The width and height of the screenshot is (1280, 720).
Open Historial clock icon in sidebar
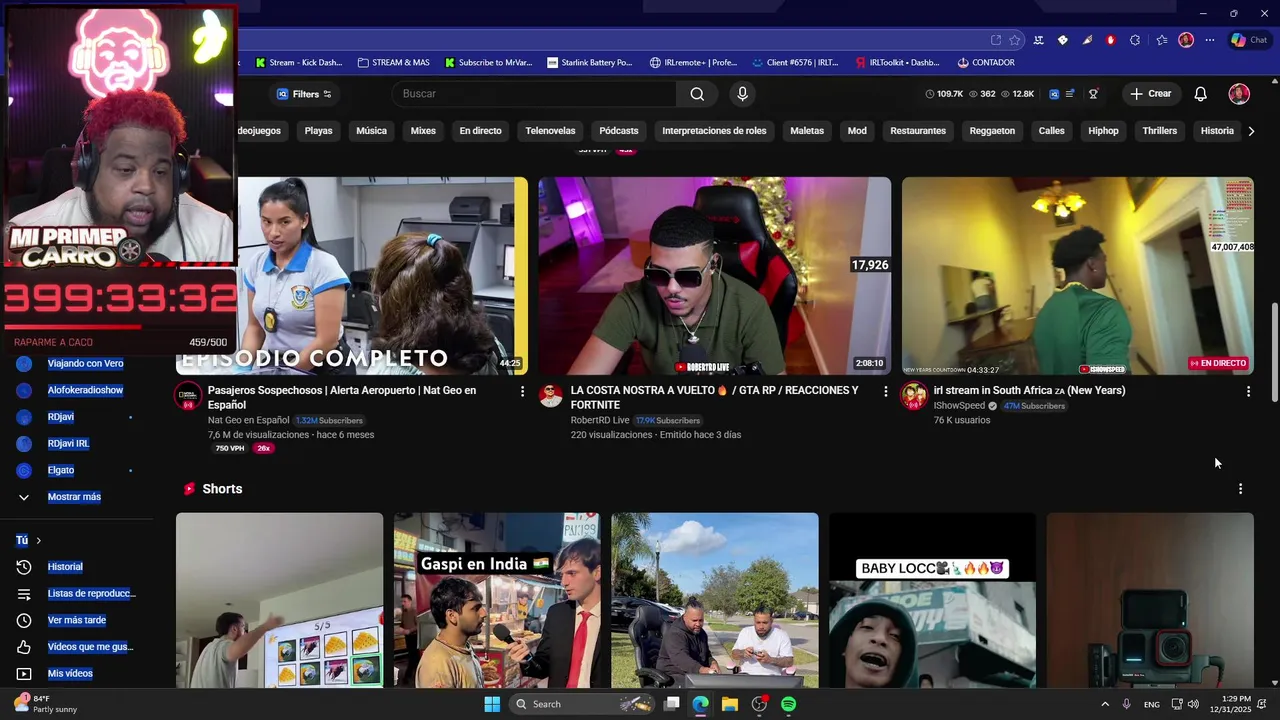[x=24, y=567]
